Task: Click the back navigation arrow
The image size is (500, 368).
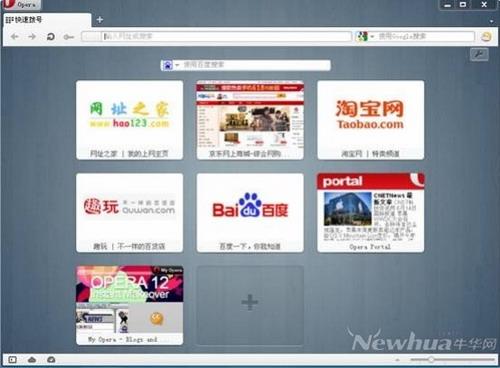Action: (14, 37)
